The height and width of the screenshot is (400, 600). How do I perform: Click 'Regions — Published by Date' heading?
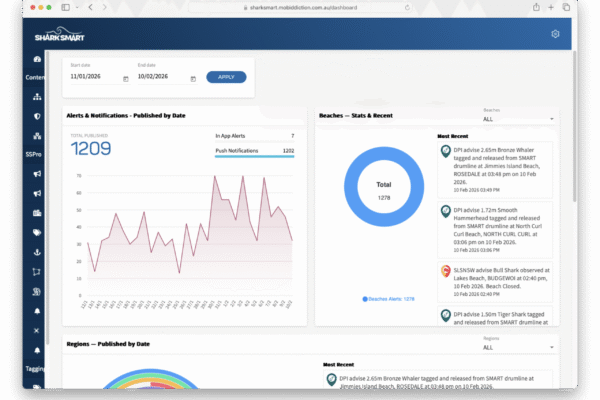pyautogui.click(x=108, y=344)
